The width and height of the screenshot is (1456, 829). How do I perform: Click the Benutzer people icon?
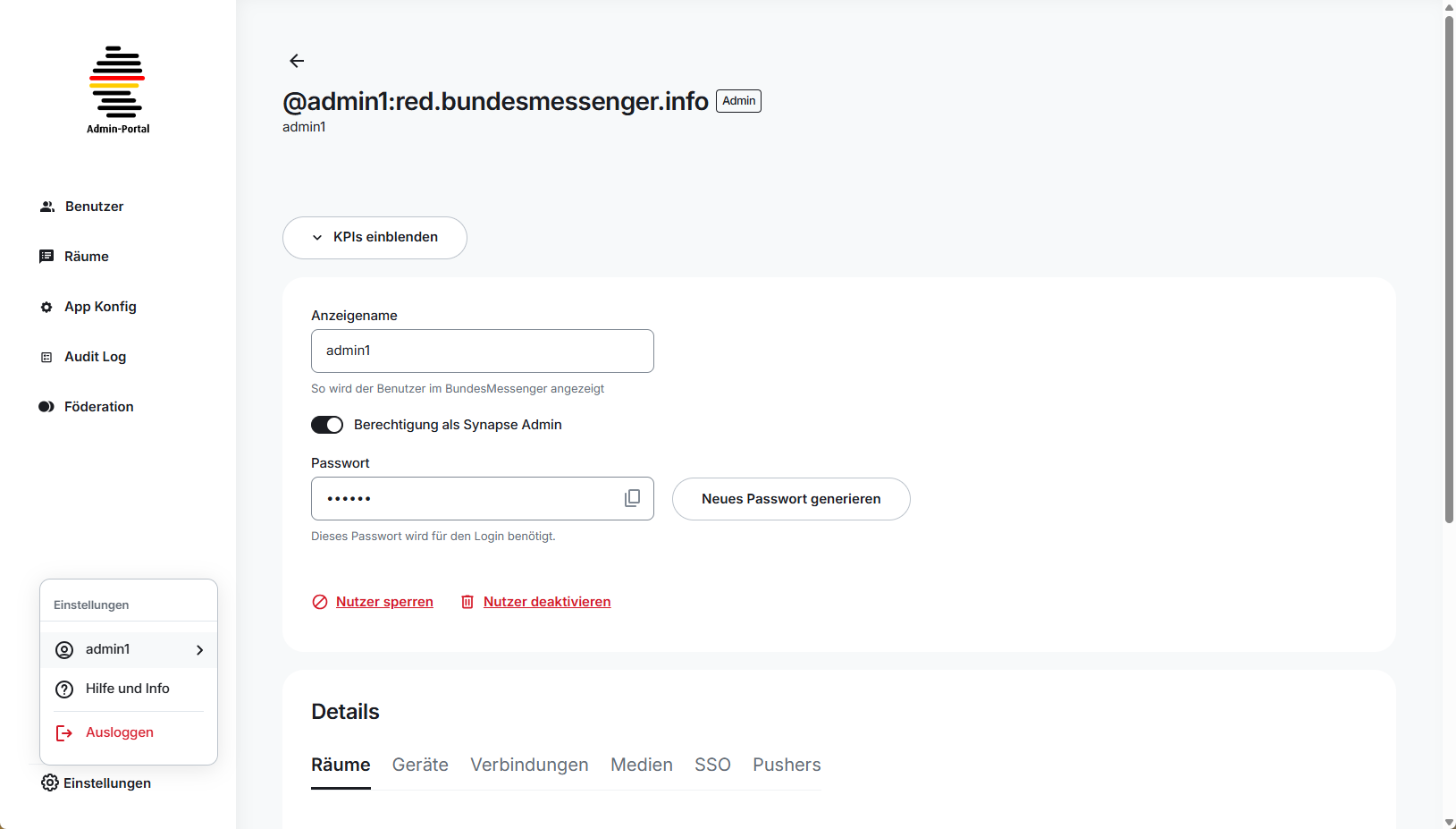coord(47,207)
